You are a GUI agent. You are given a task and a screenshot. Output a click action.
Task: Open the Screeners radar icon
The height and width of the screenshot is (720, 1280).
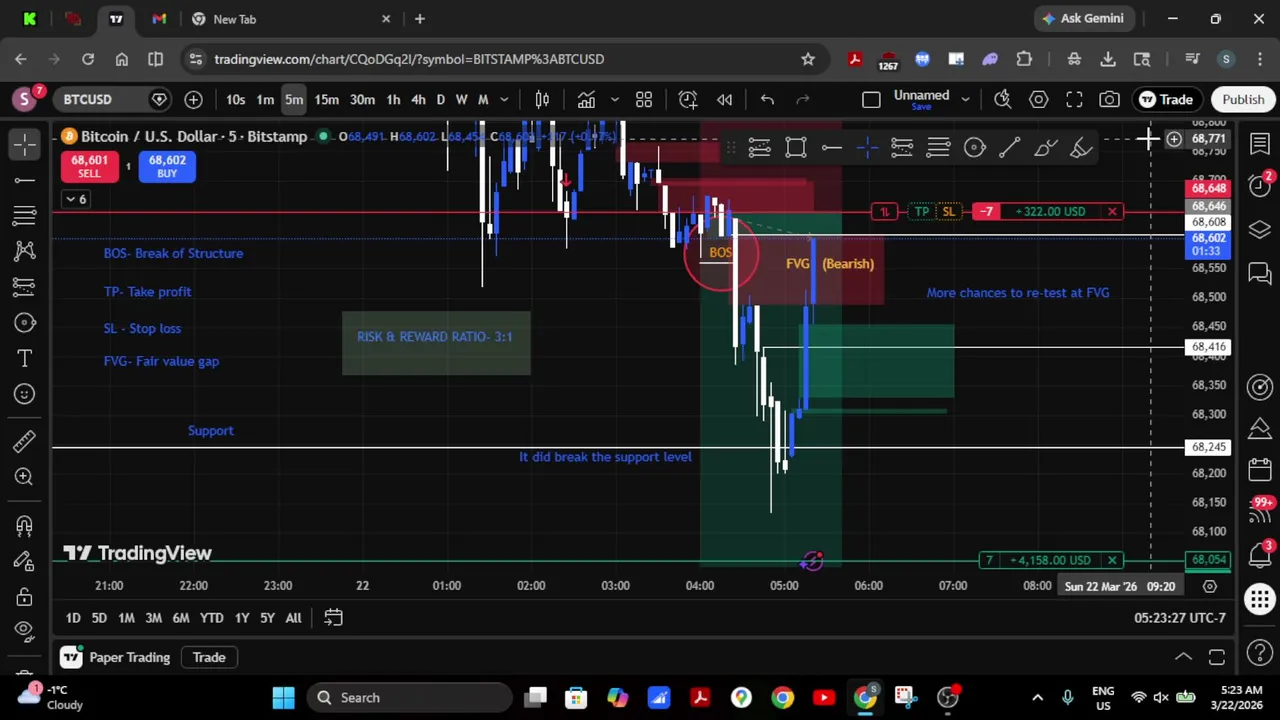coord(1259,386)
